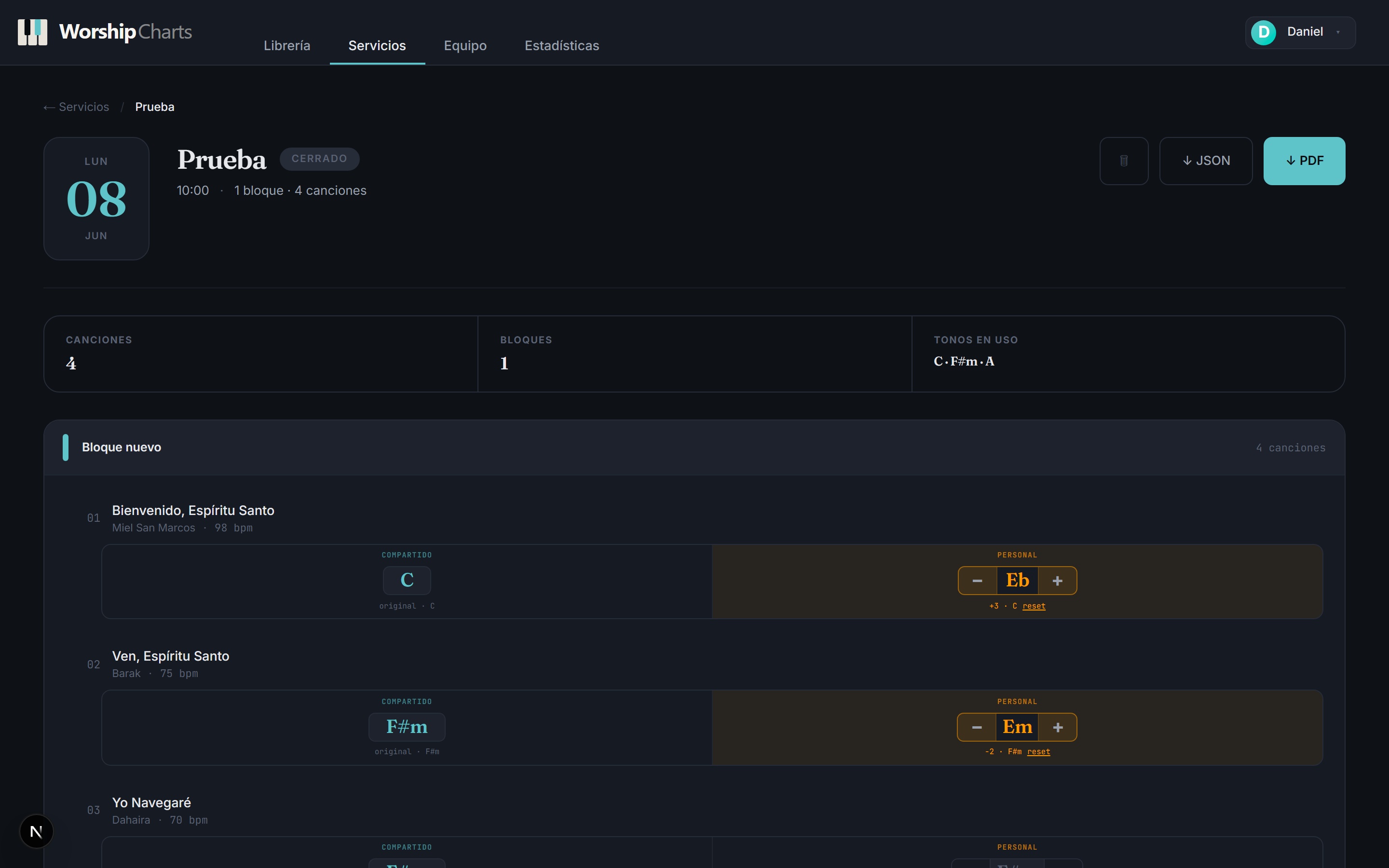Click the CERRADO status badge
Image resolution: width=1389 pixels, height=868 pixels.
click(x=320, y=159)
